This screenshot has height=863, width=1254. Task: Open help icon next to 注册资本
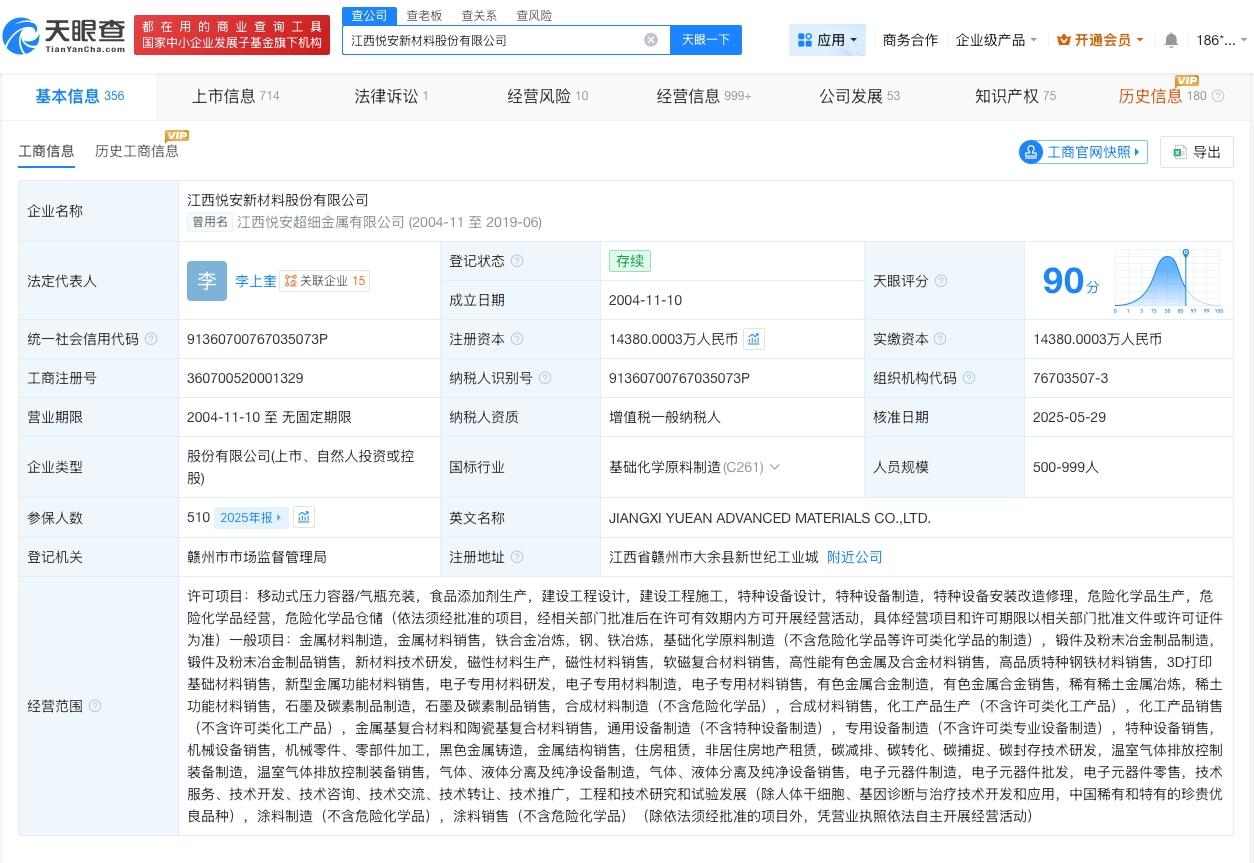(x=517, y=339)
